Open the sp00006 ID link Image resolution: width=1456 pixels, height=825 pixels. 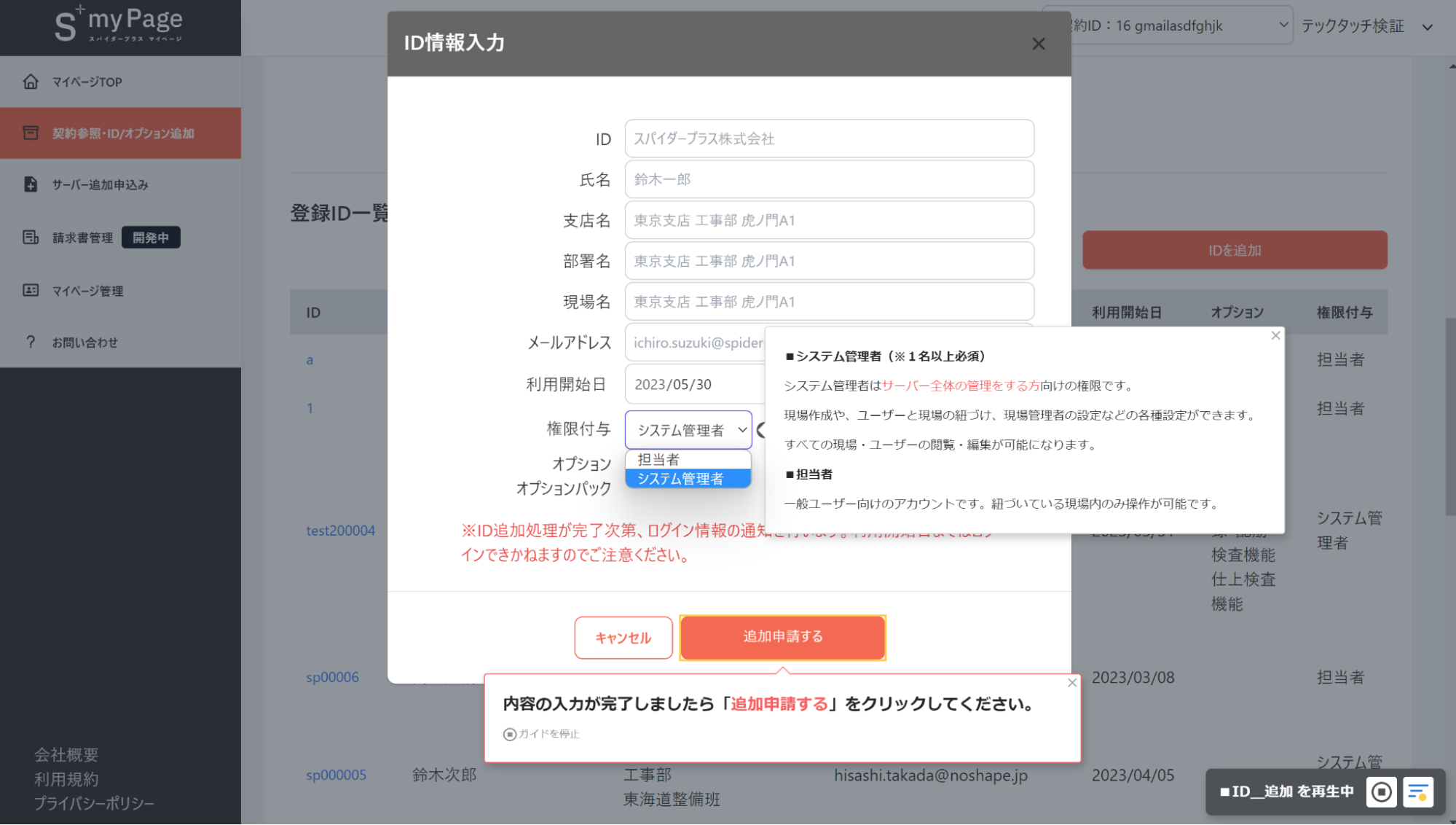coord(331,677)
